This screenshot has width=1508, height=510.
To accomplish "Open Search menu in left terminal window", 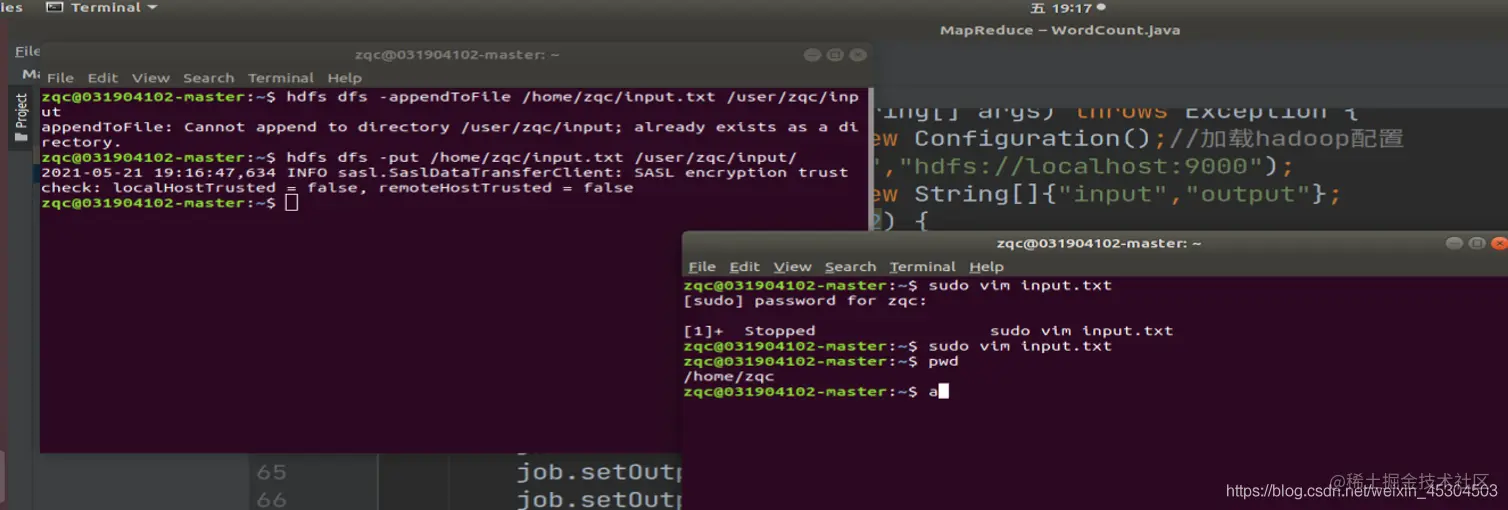I will coord(208,78).
